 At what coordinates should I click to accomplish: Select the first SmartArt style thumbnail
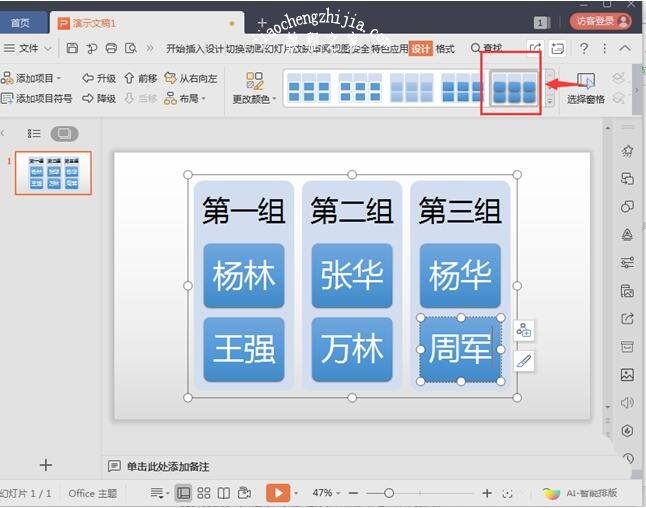pyautogui.click(x=309, y=87)
